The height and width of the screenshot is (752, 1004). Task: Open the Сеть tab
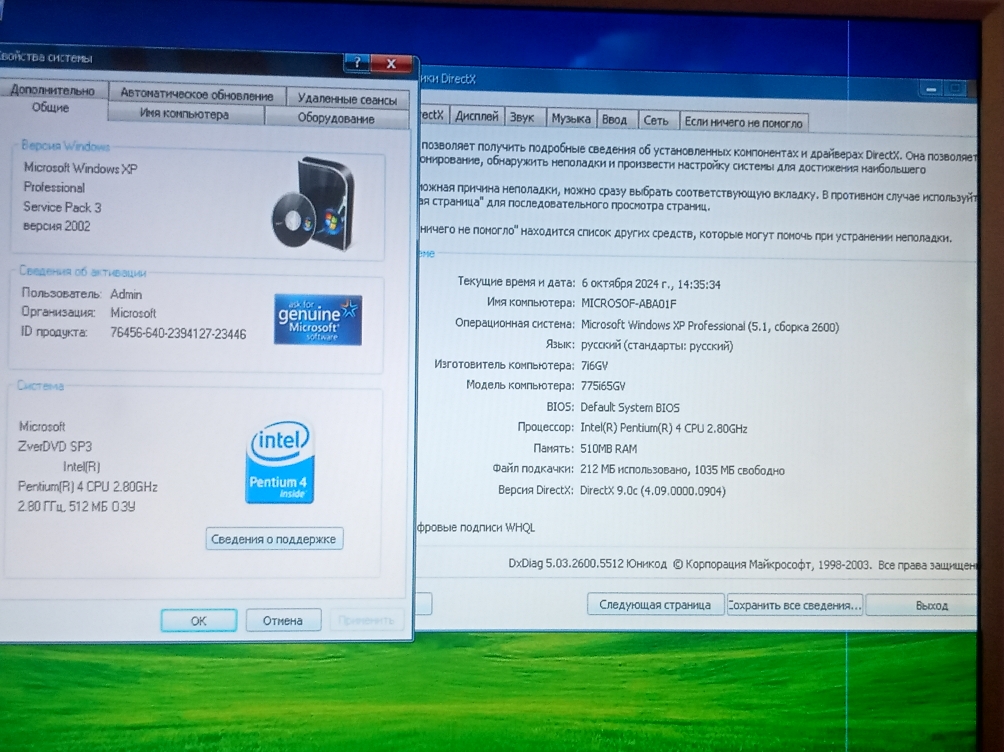pos(656,120)
